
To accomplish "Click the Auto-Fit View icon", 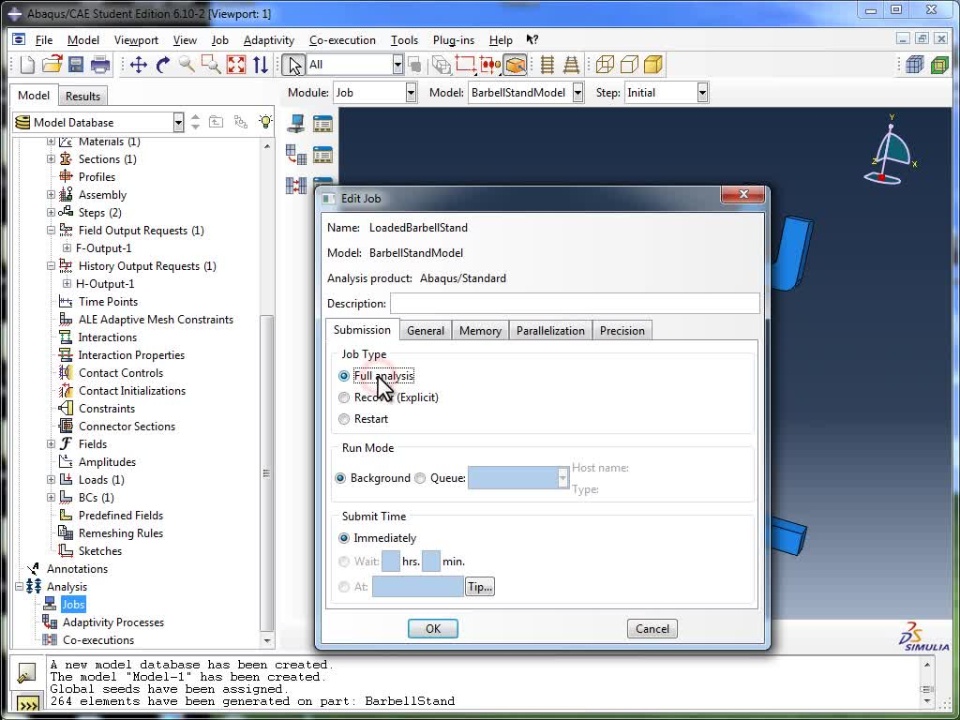I will coord(236,64).
